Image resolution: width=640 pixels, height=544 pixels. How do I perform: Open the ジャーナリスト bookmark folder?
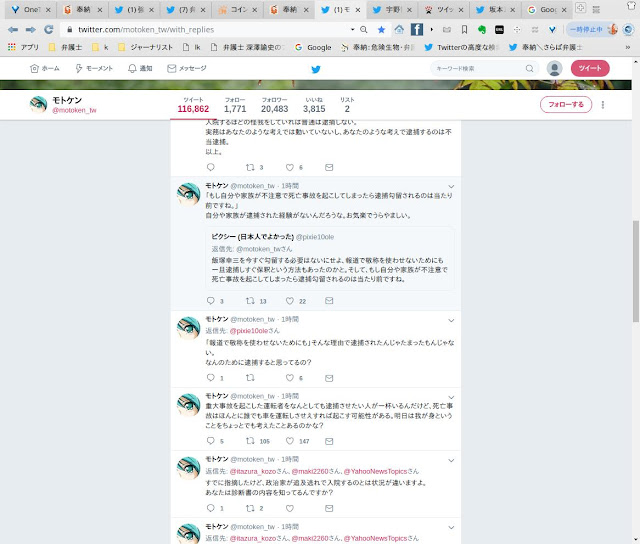tap(145, 47)
